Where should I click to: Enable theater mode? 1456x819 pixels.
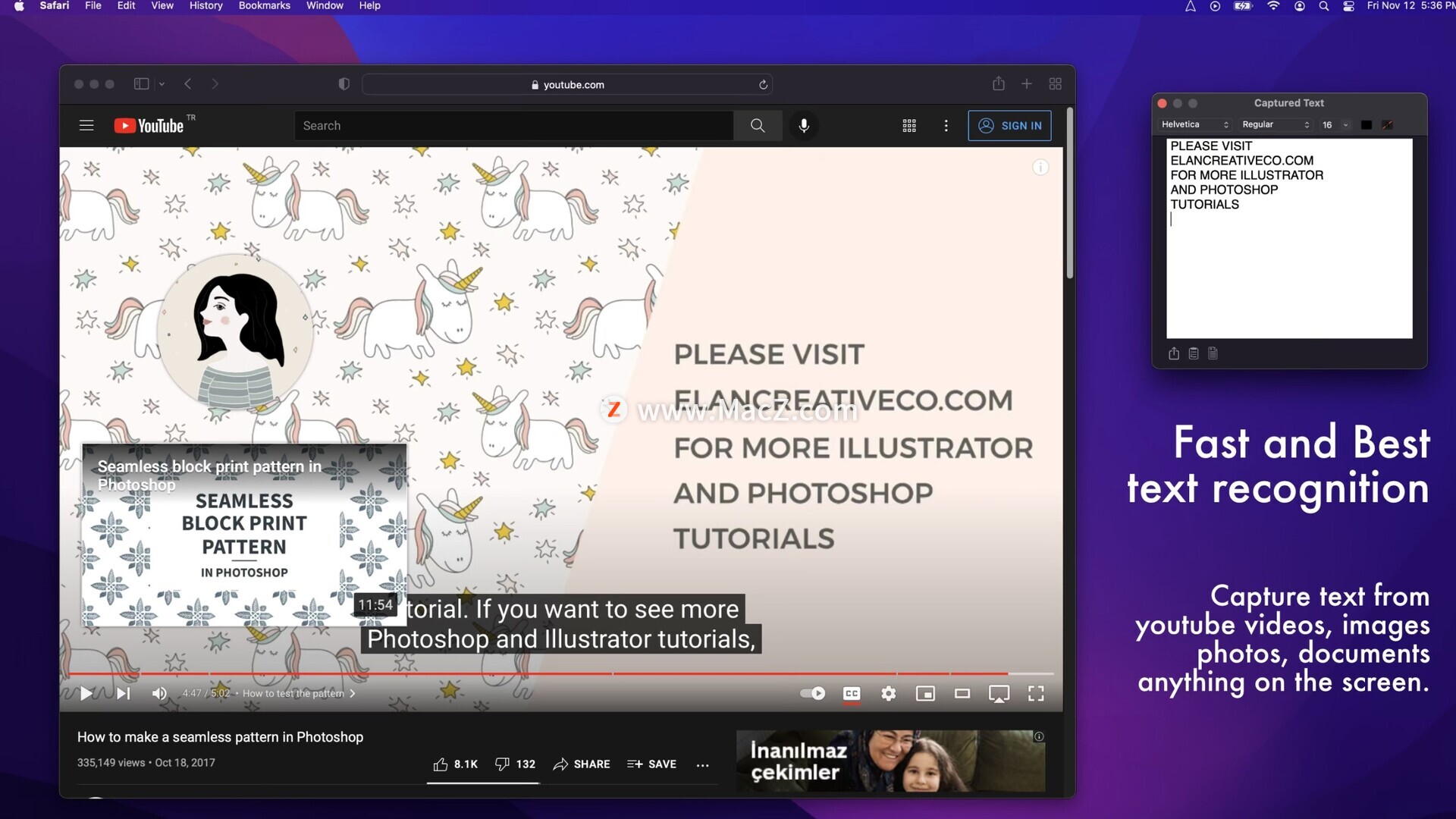[x=962, y=694]
